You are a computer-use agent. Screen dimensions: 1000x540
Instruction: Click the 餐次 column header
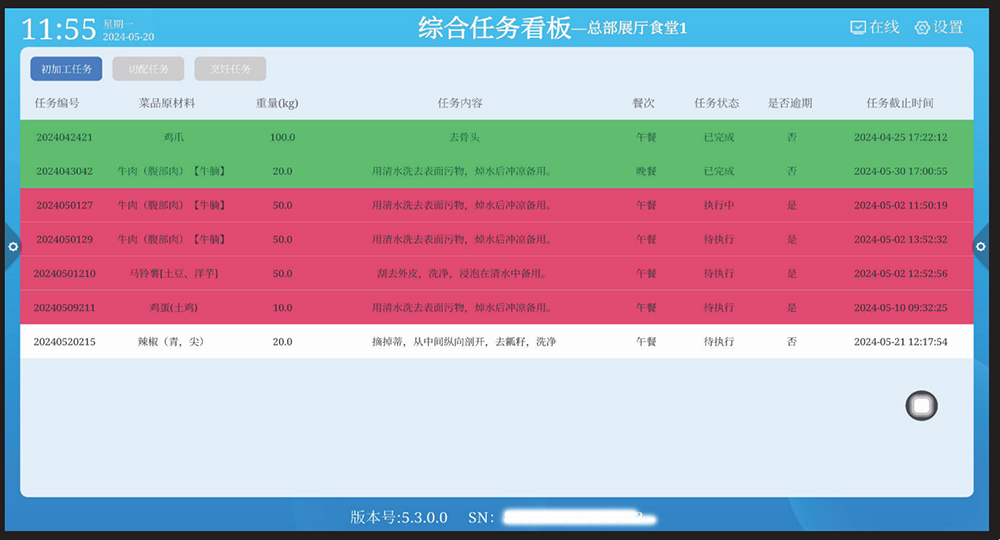(x=643, y=103)
